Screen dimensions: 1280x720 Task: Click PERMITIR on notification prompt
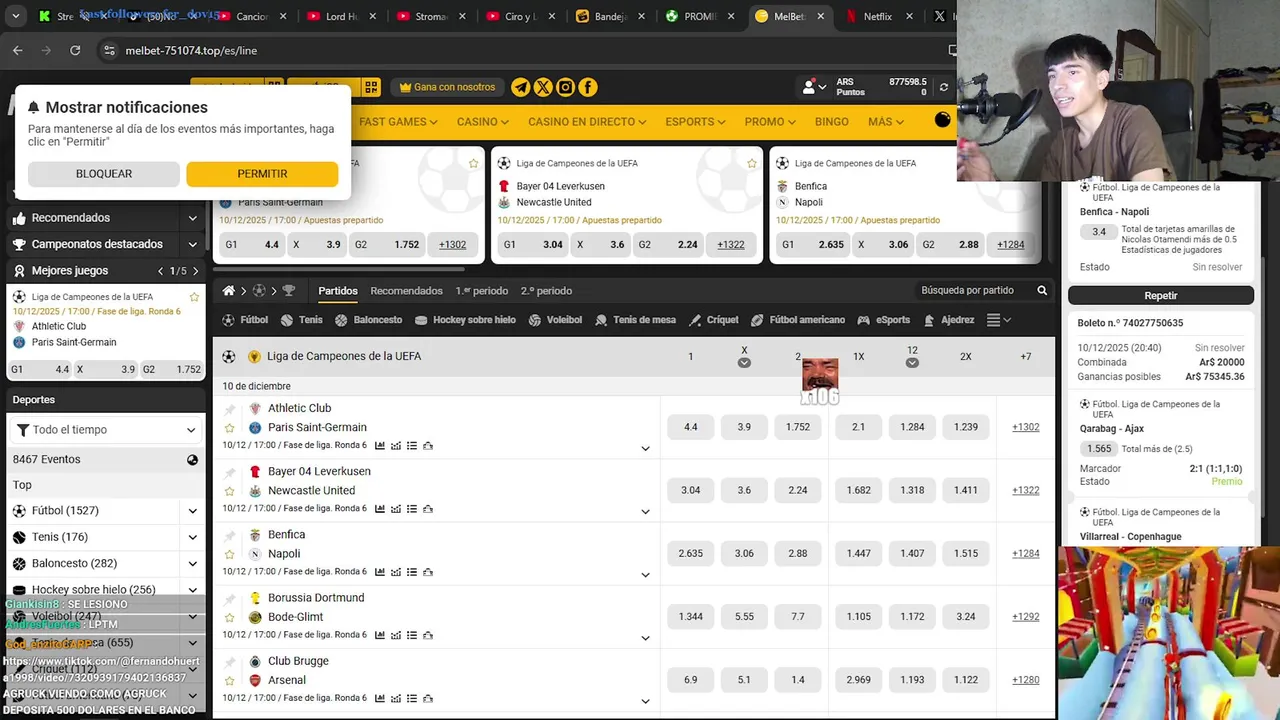click(262, 174)
